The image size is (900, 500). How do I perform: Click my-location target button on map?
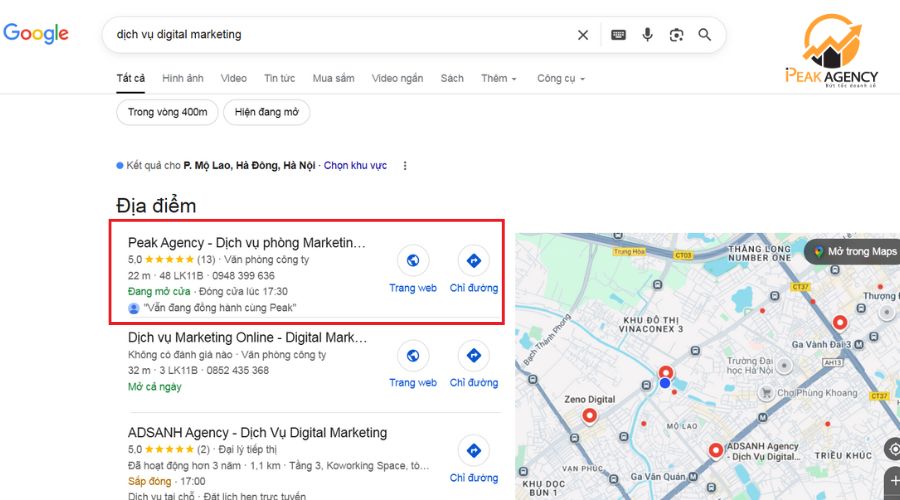click(893, 449)
